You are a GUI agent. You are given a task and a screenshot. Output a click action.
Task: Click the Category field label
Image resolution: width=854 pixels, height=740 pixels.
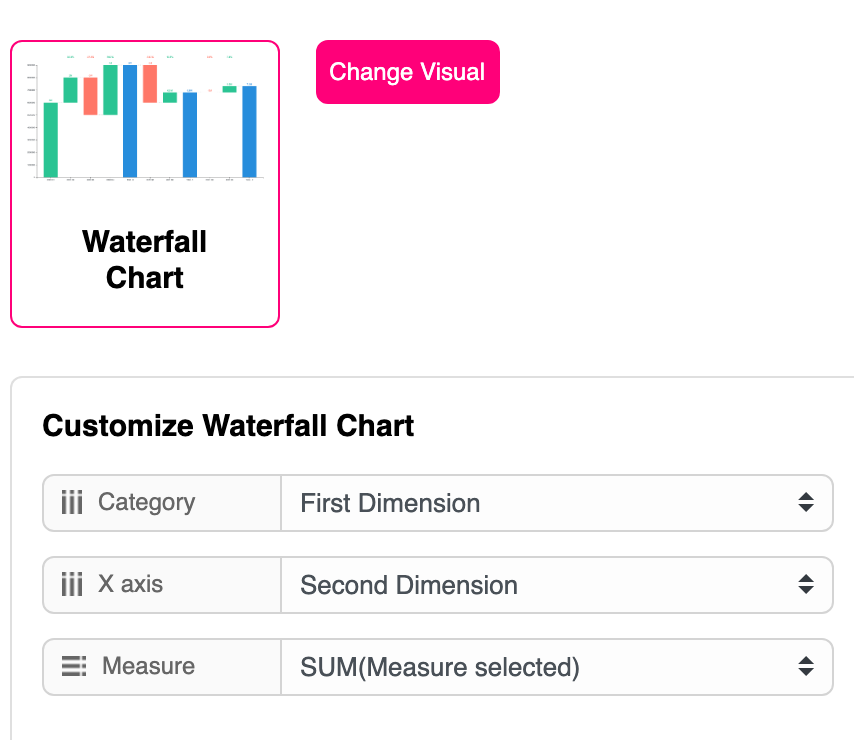click(146, 503)
